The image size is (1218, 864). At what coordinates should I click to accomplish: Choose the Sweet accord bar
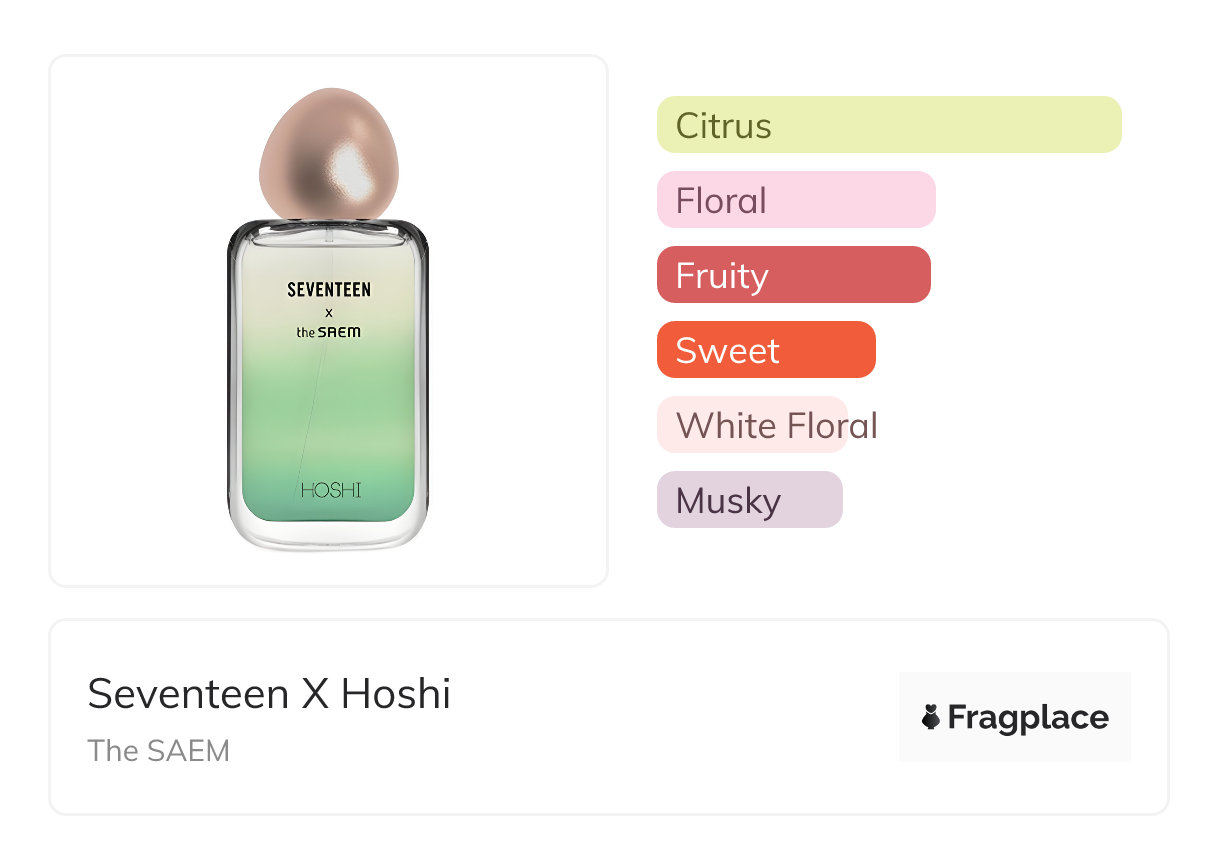[766, 350]
